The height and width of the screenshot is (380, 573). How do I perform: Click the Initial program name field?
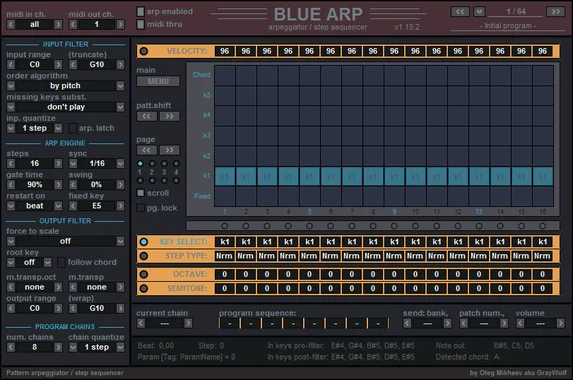coord(508,26)
